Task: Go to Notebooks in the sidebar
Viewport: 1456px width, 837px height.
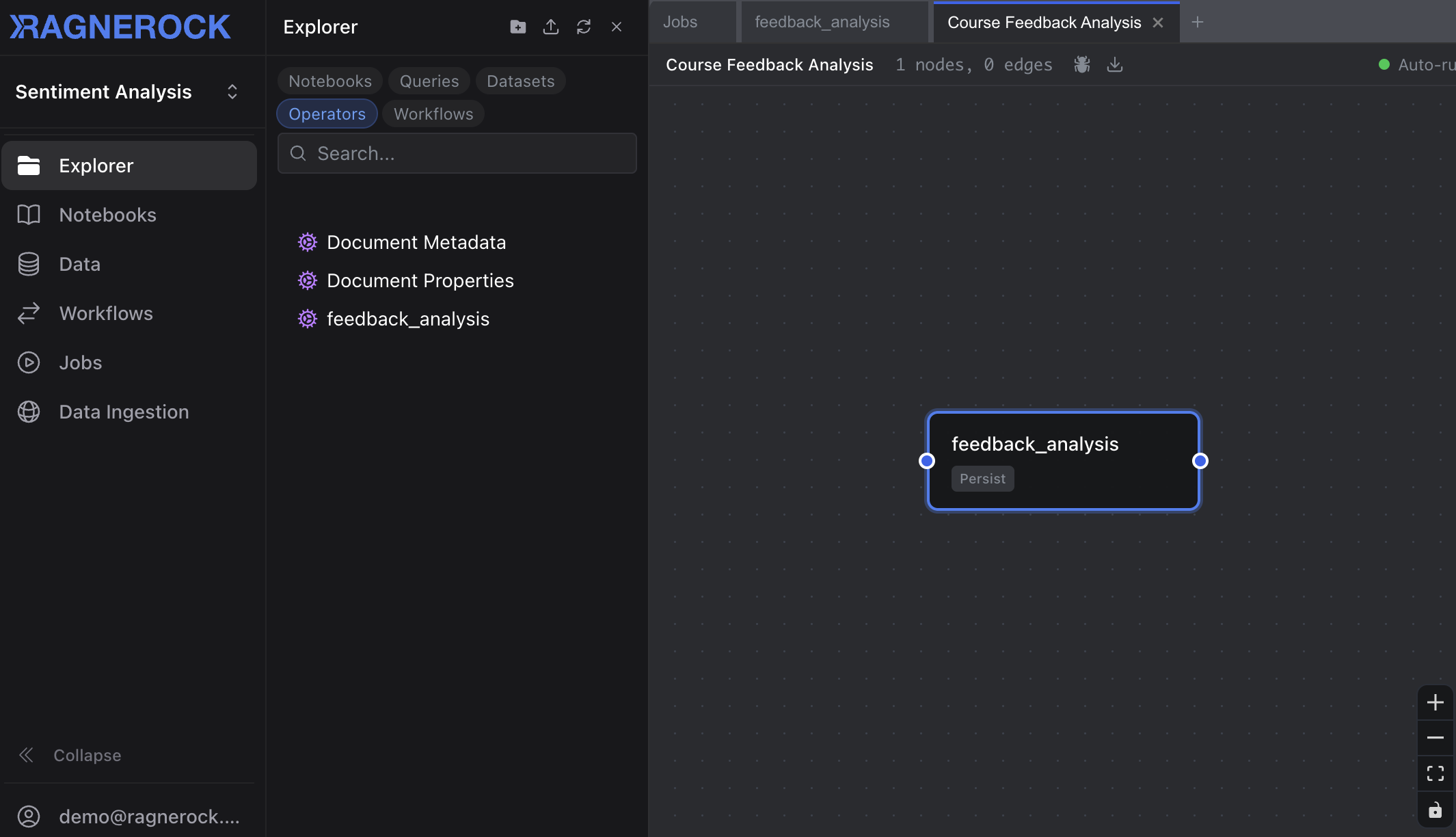Action: click(129, 215)
